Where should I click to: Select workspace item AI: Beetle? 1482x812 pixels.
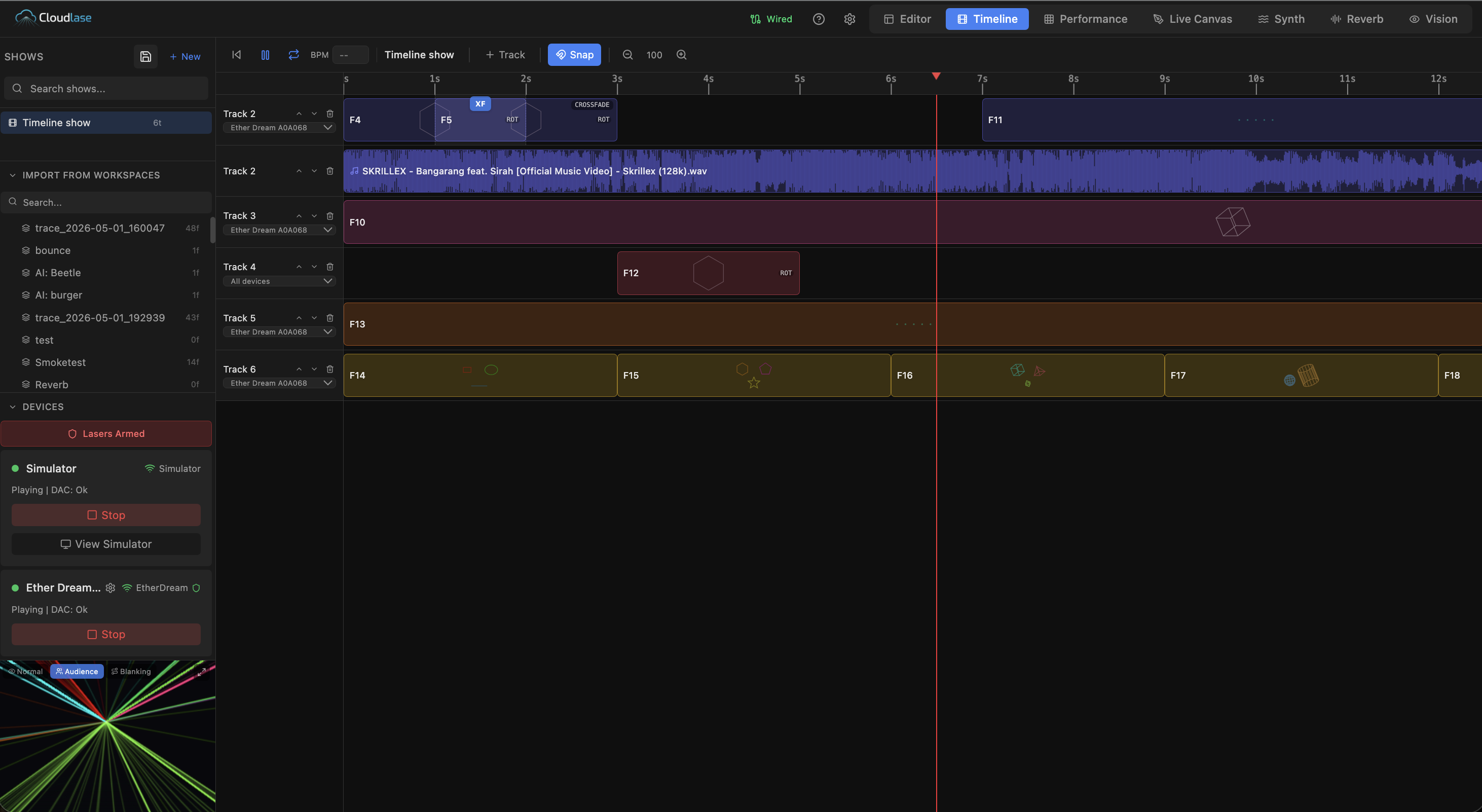[x=106, y=273]
